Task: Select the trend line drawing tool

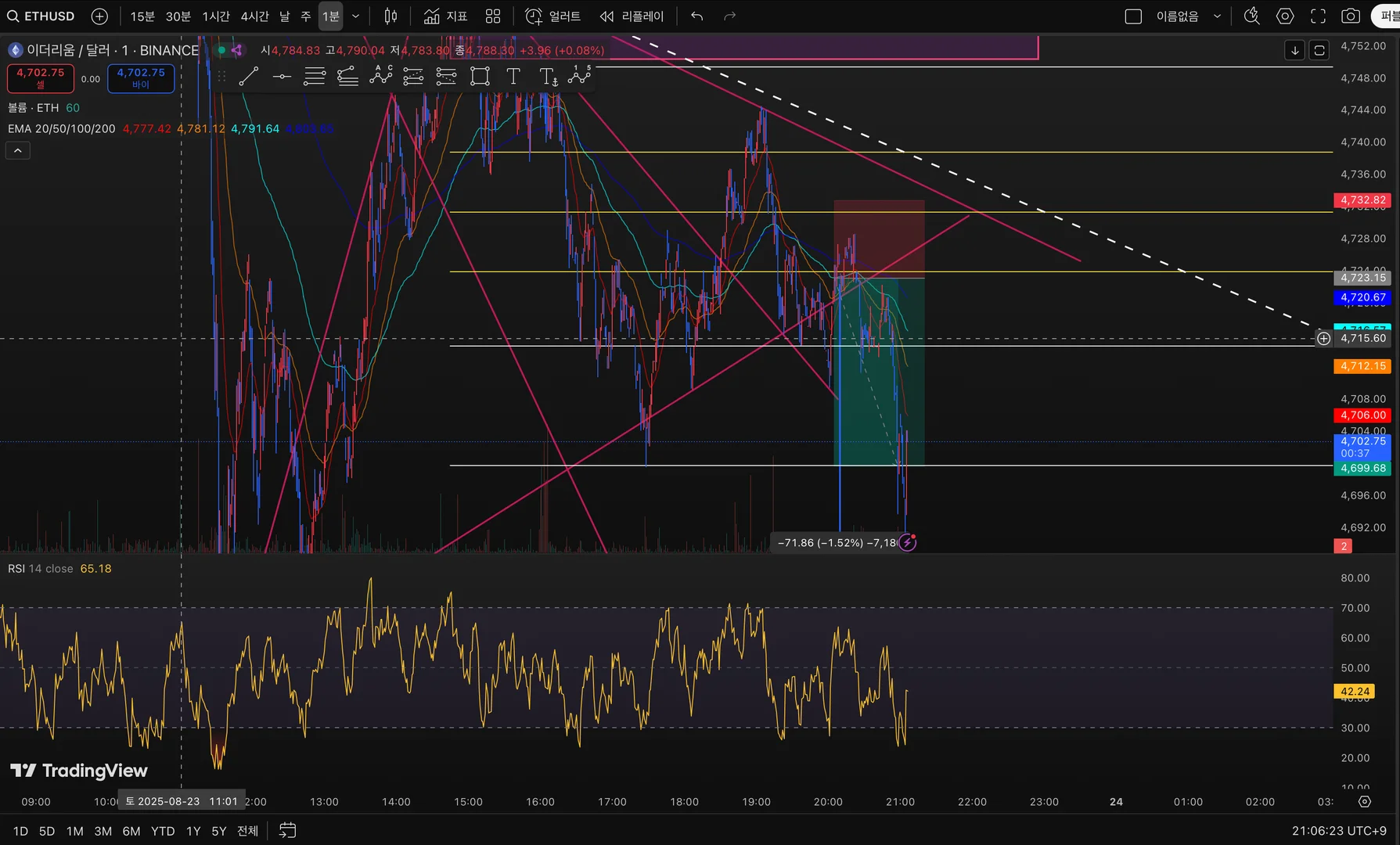Action: pos(249,77)
